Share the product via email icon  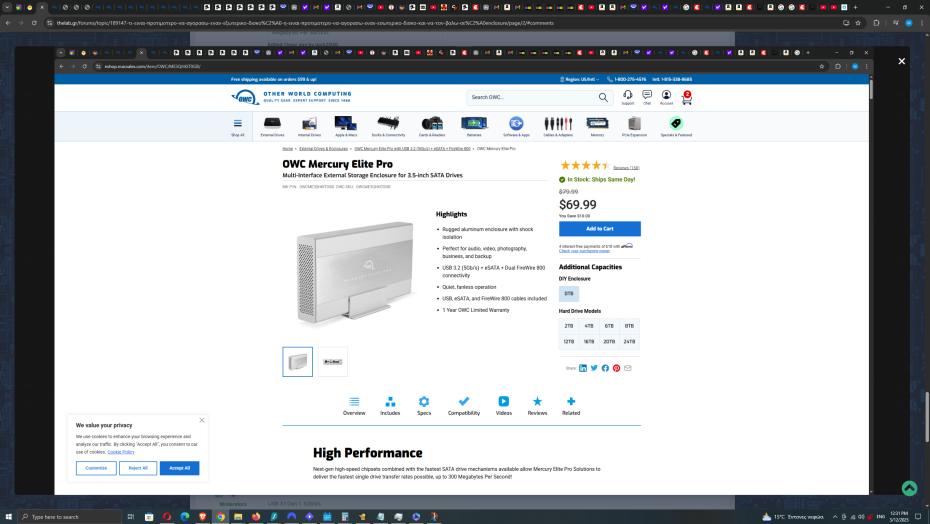coord(628,368)
